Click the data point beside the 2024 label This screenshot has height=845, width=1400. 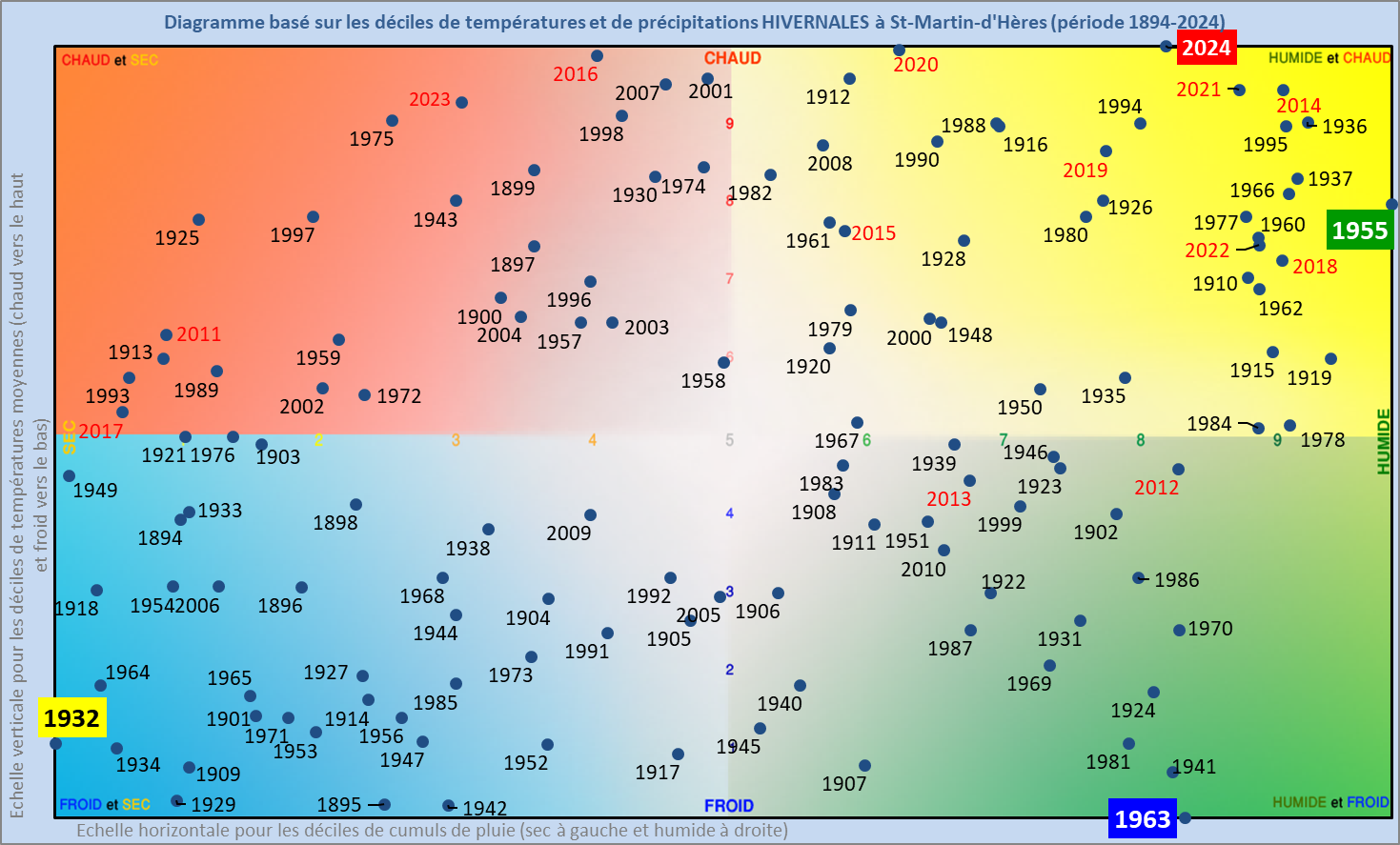(1166, 46)
